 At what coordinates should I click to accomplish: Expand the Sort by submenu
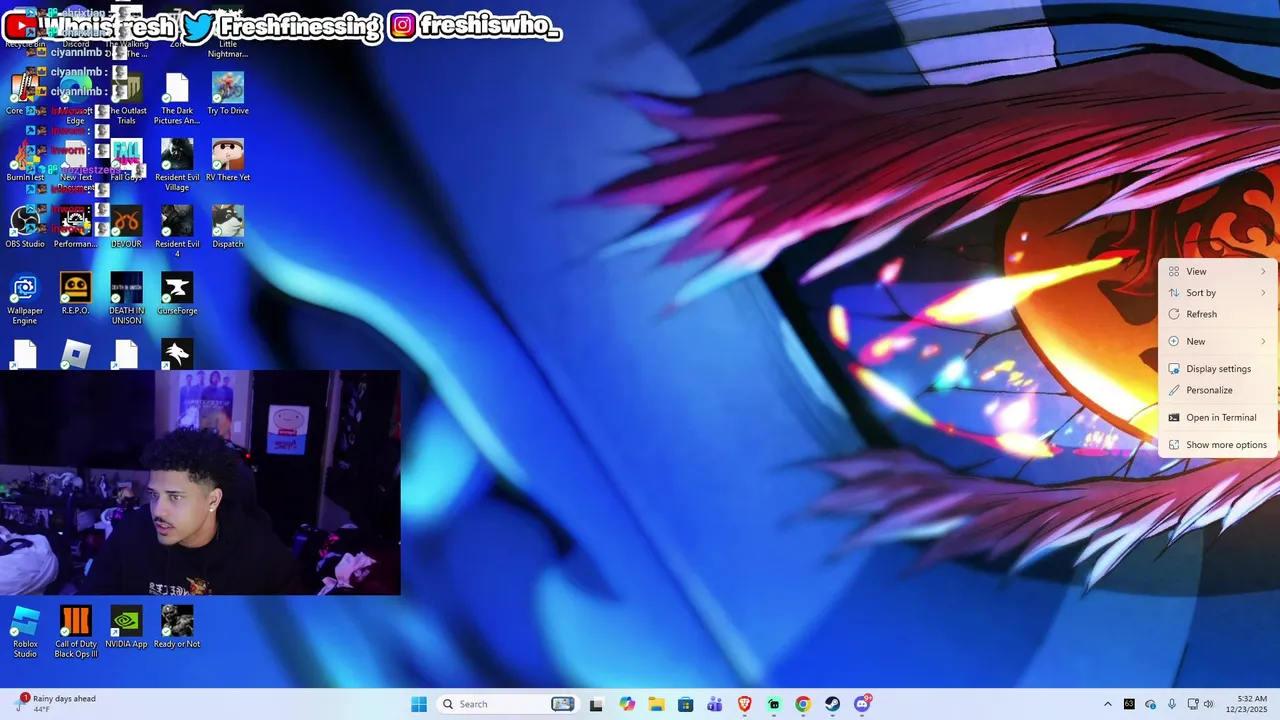(1218, 293)
